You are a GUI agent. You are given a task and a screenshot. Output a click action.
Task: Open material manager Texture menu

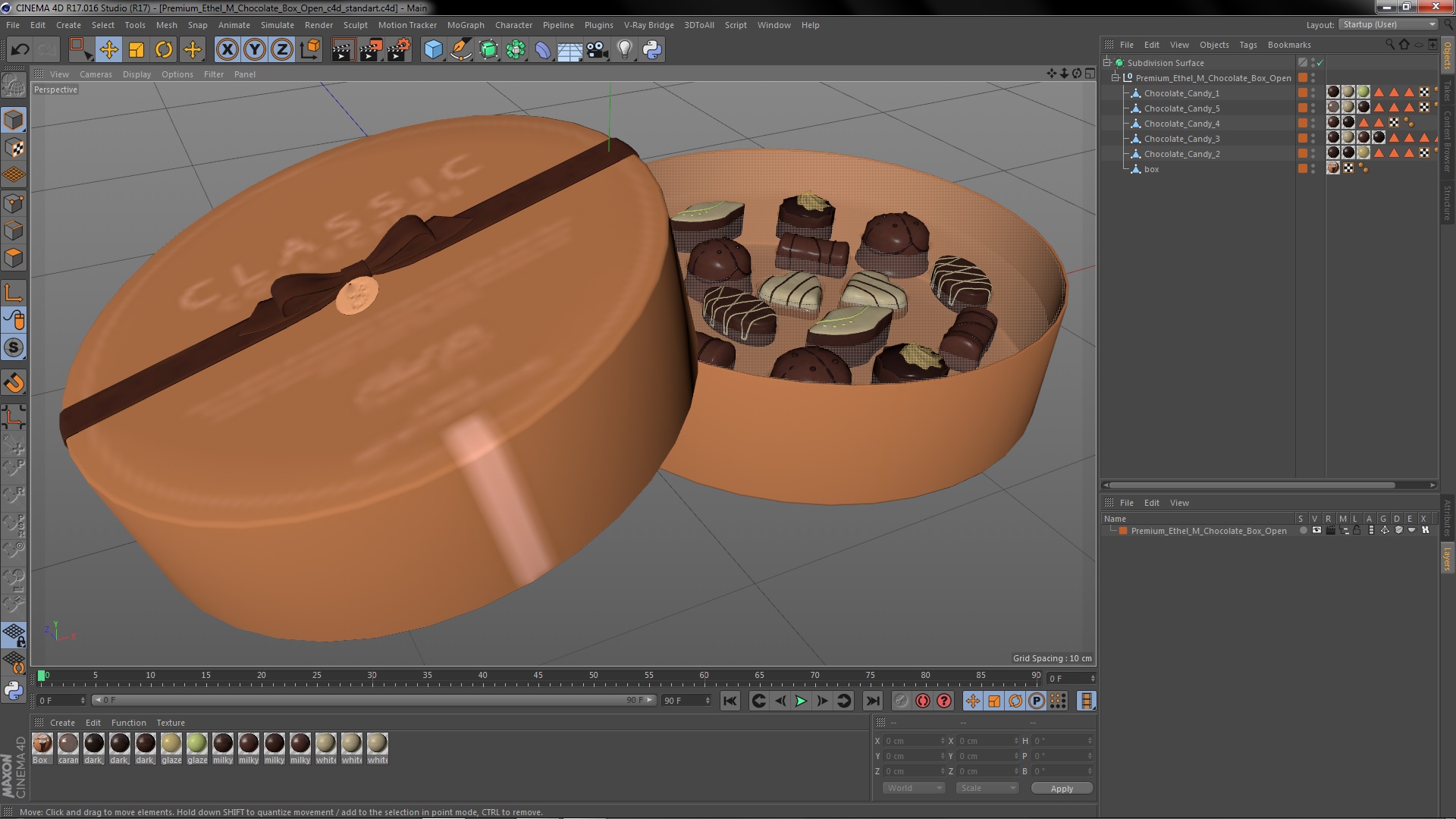coord(171,723)
